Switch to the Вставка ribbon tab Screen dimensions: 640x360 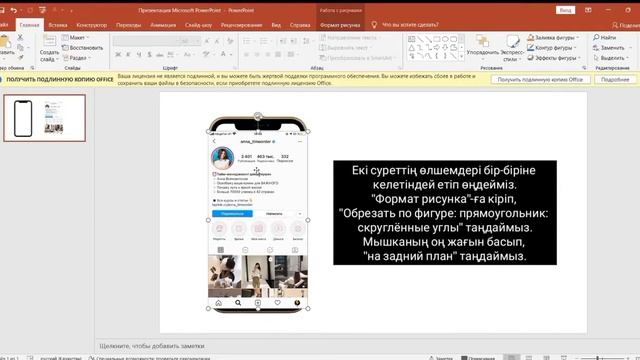pos(58,25)
